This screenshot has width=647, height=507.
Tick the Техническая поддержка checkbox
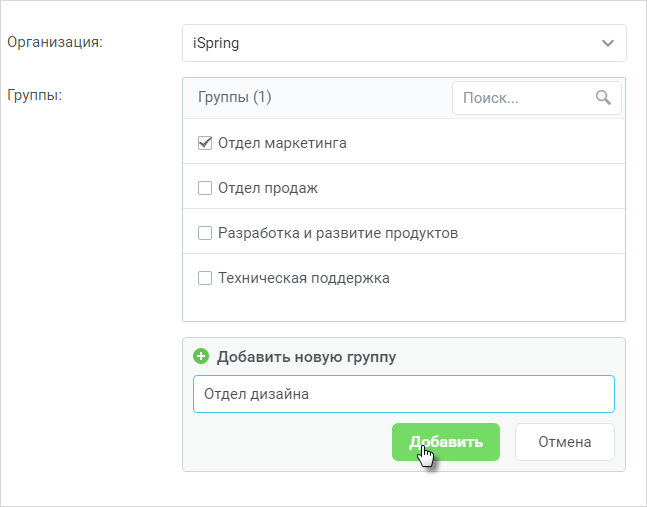pyautogui.click(x=205, y=278)
